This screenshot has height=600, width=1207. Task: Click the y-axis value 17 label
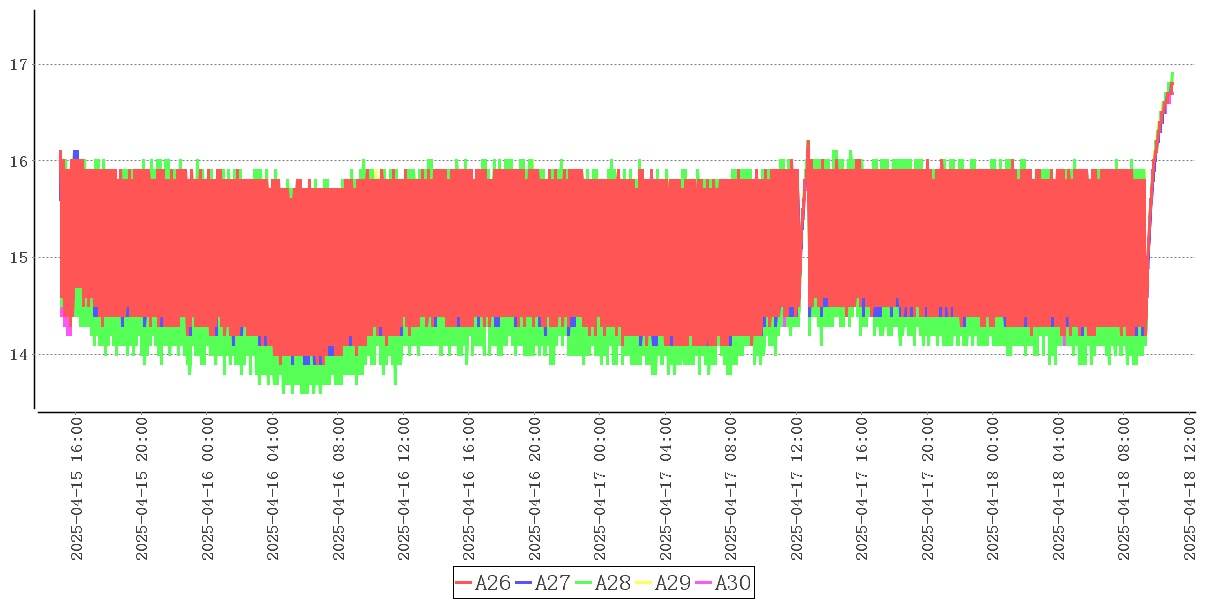[x=17, y=65]
